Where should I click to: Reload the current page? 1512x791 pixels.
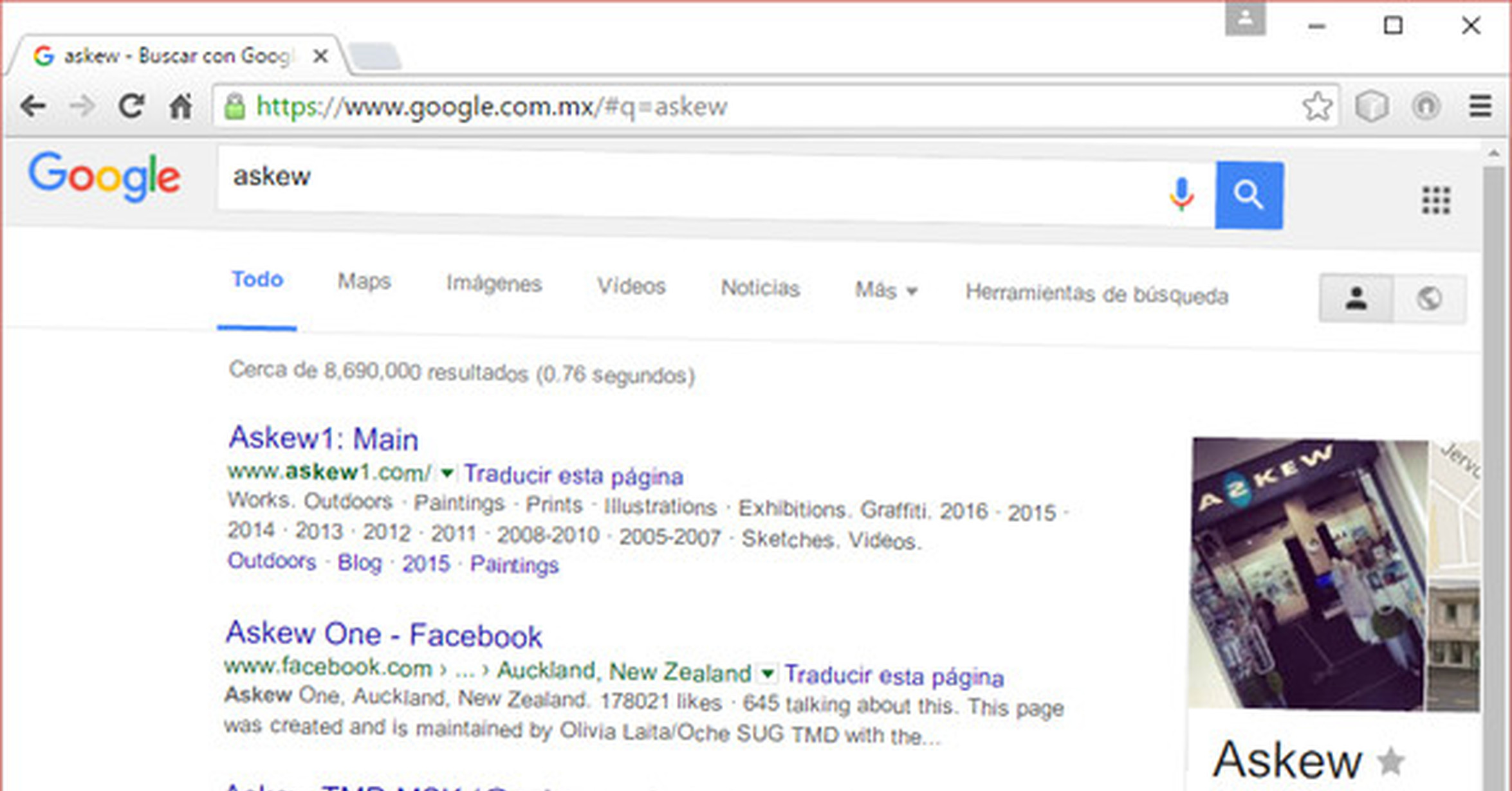(x=131, y=106)
